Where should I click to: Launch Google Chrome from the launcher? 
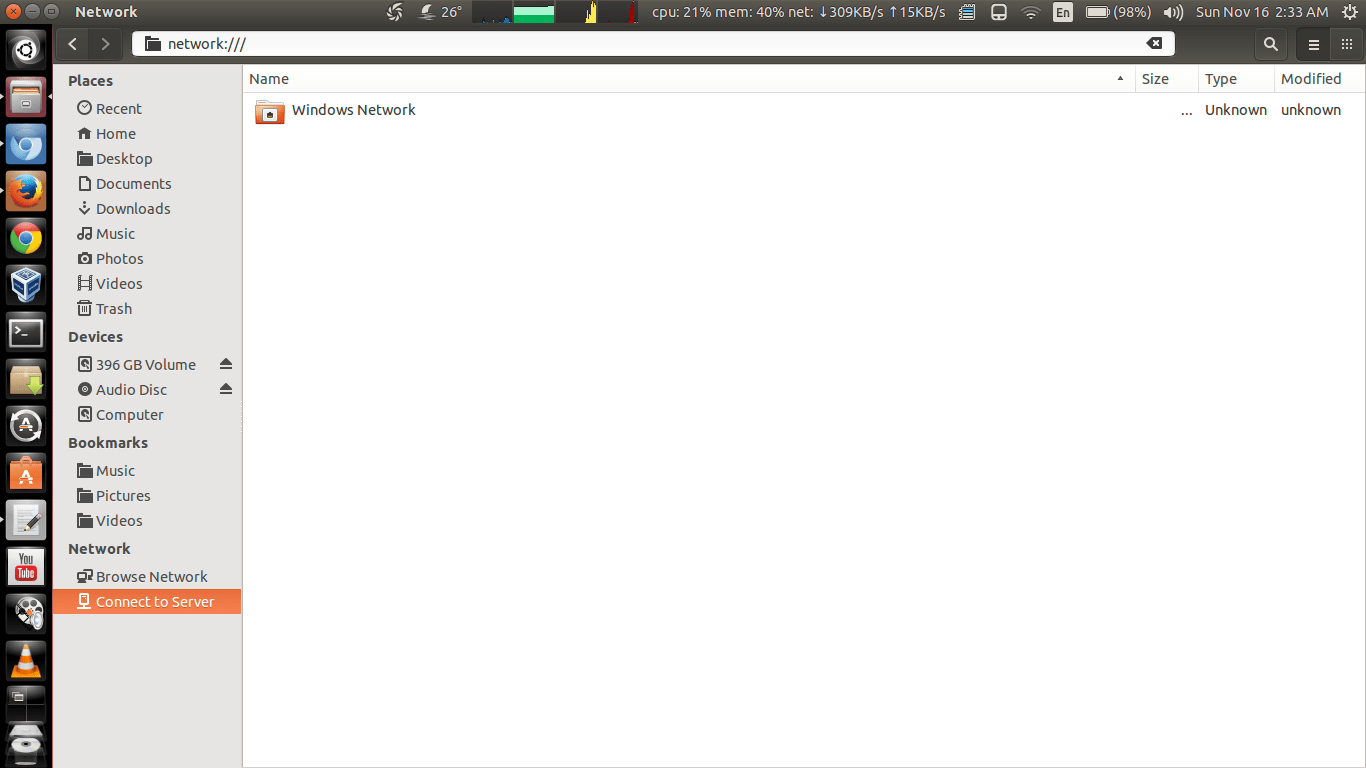tap(26, 238)
